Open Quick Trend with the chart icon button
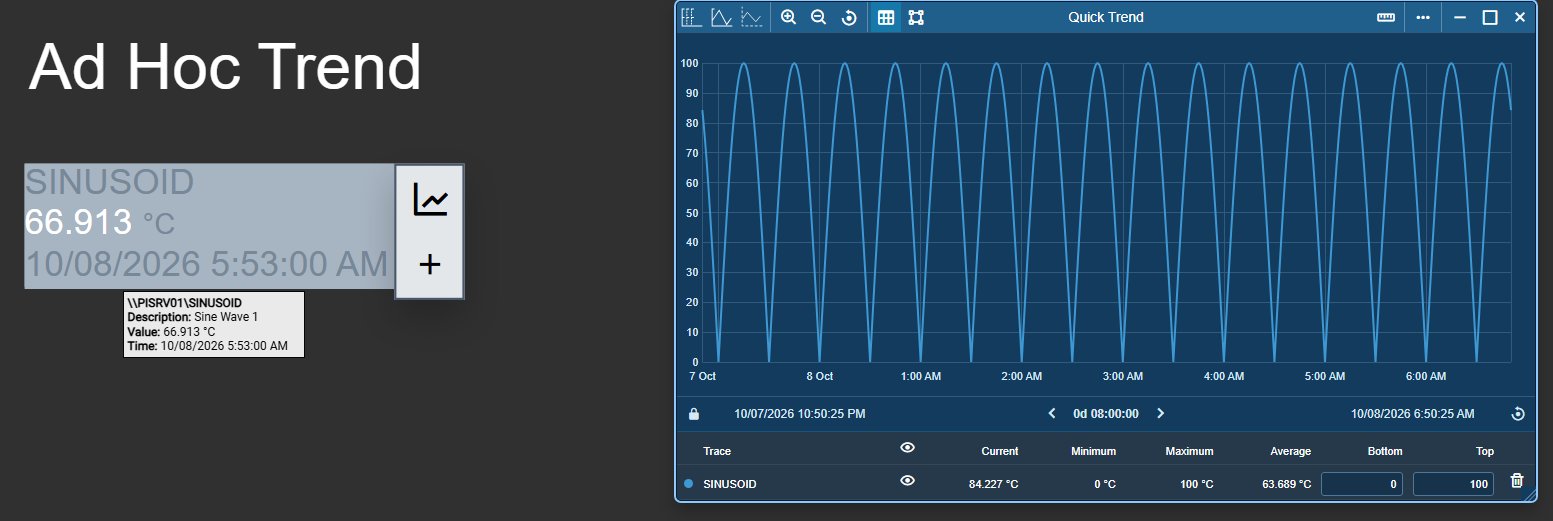Screen dimensions: 1553x521 430,200
